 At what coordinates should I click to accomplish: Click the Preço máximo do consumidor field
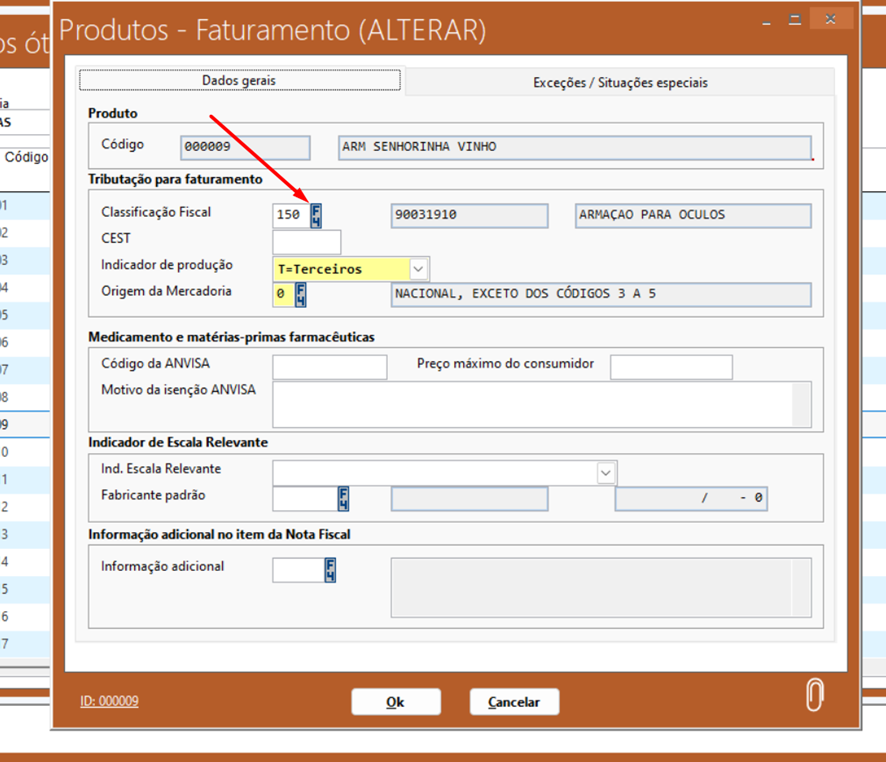[670, 367]
